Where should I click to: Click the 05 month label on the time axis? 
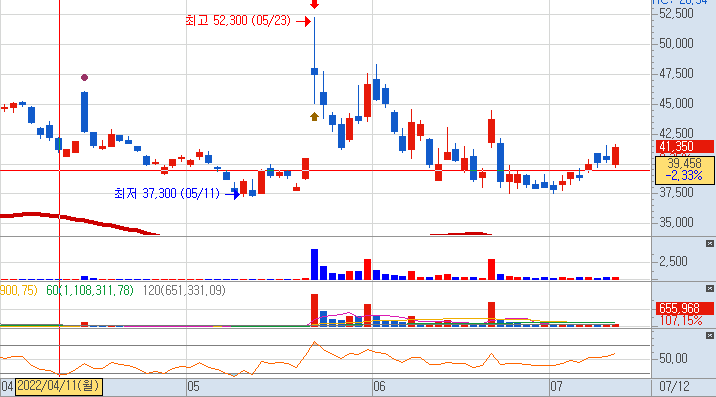pos(193,387)
